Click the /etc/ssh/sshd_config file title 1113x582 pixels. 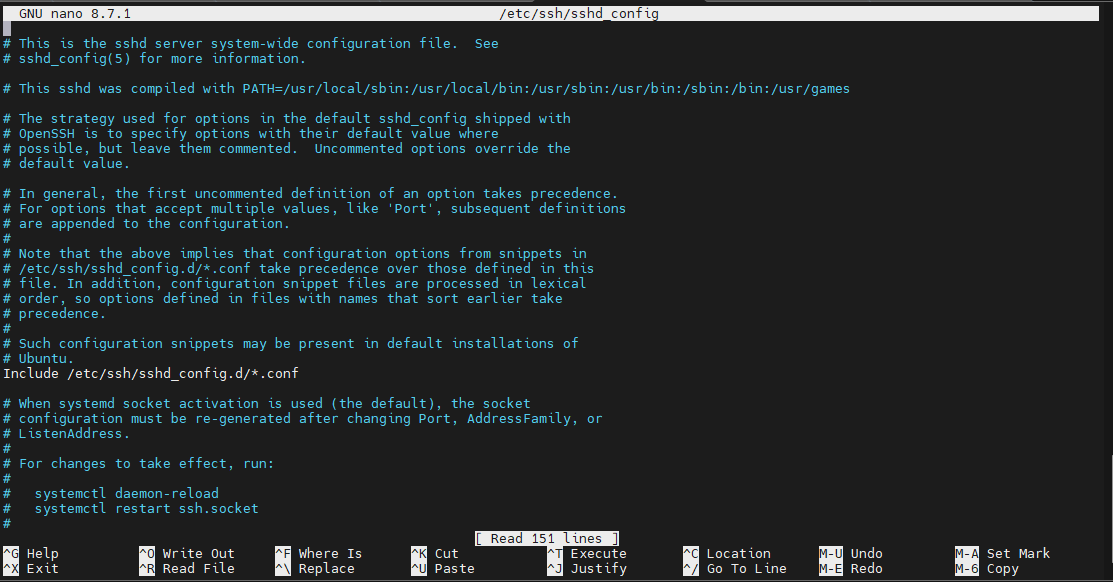pos(579,13)
